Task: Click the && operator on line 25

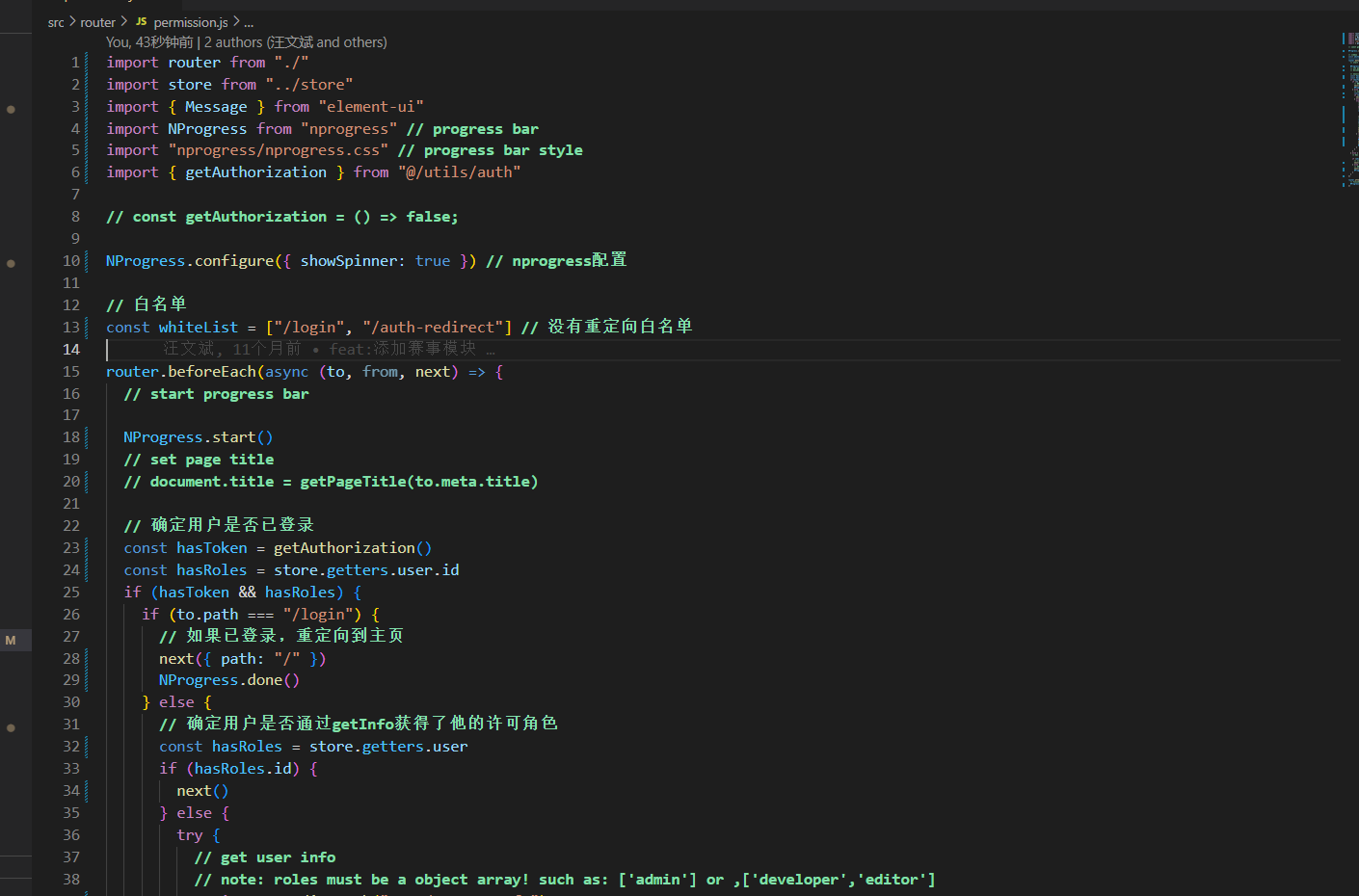Action: [x=248, y=593]
